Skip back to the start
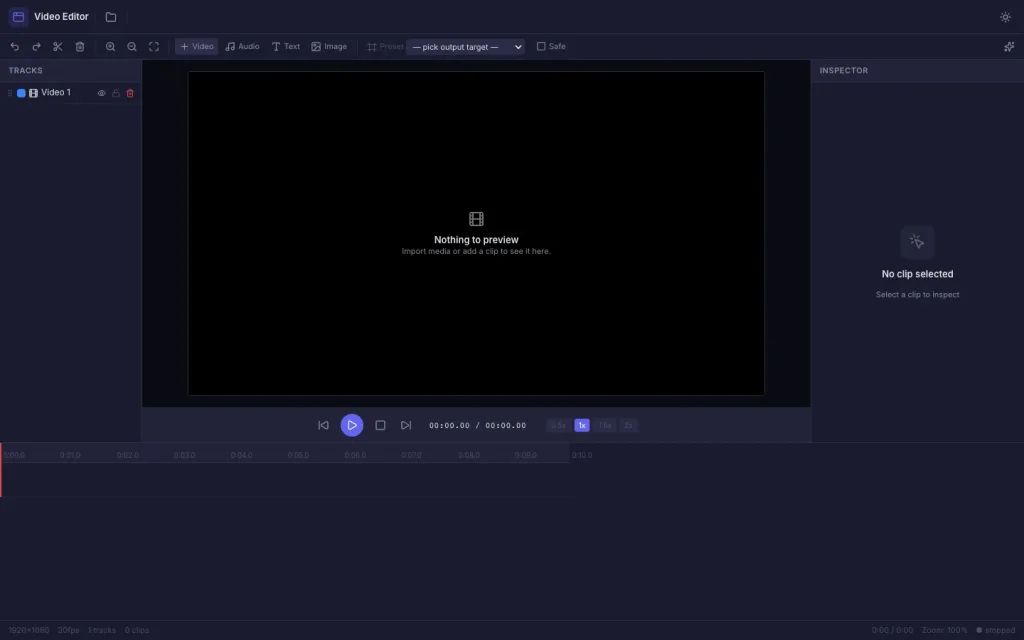1024x640 pixels. [x=323, y=425]
